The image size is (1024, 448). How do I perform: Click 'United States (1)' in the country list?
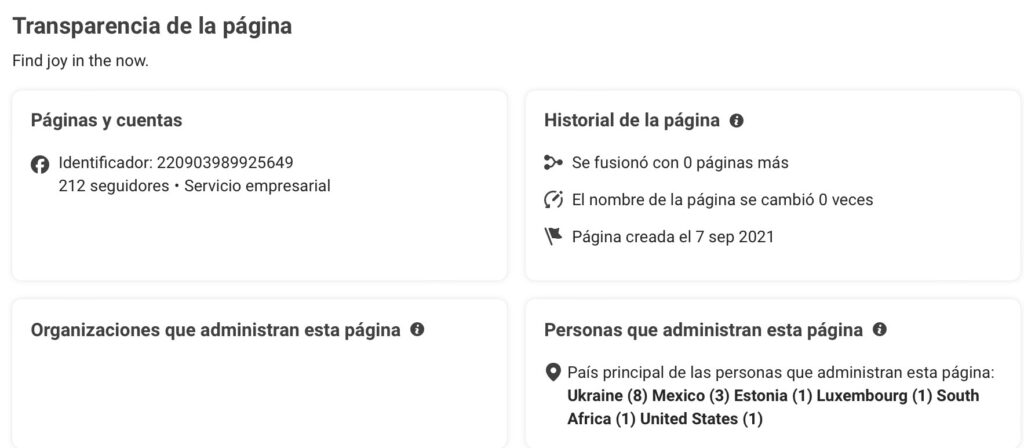pyautogui.click(x=701, y=419)
